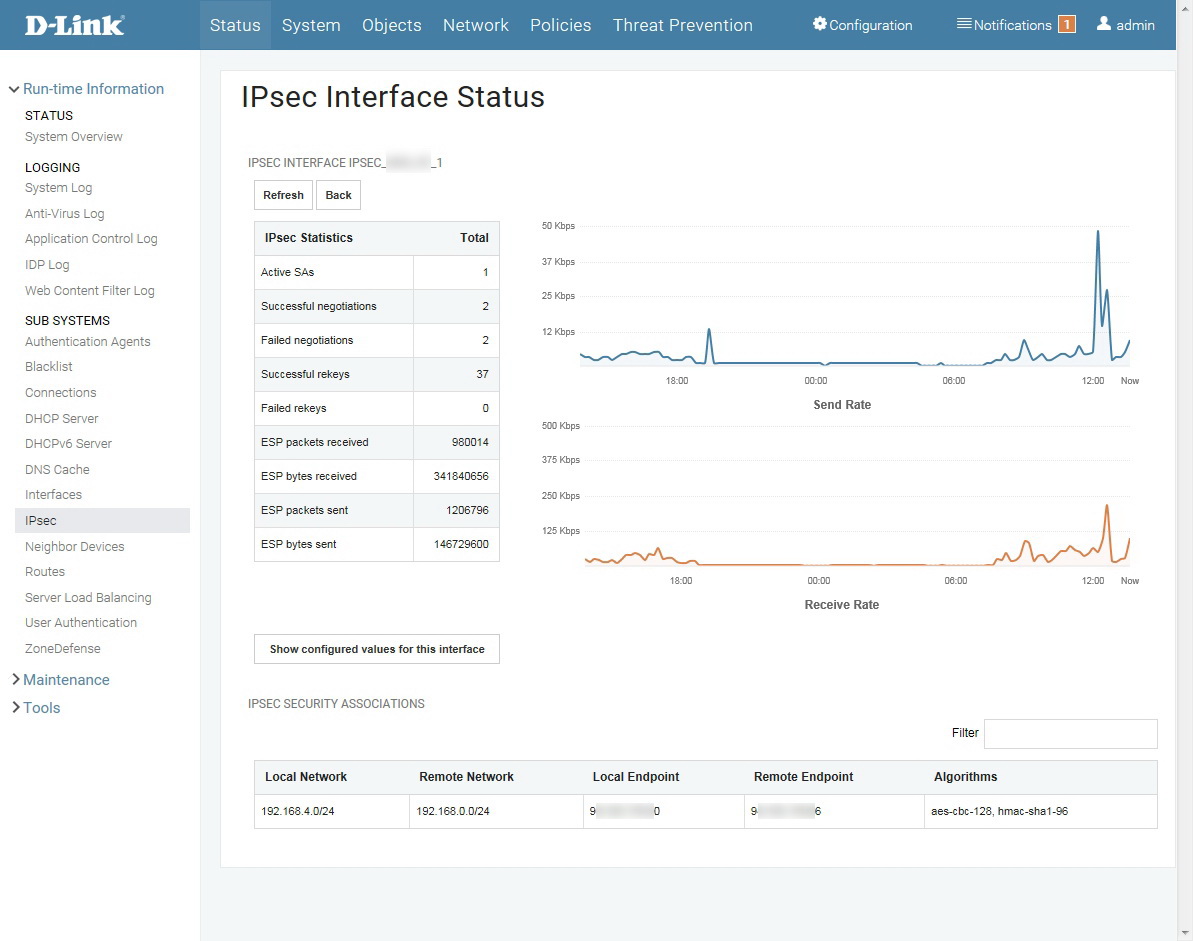This screenshot has height=941, width=1193.
Task: Click the Back button
Action: (338, 195)
